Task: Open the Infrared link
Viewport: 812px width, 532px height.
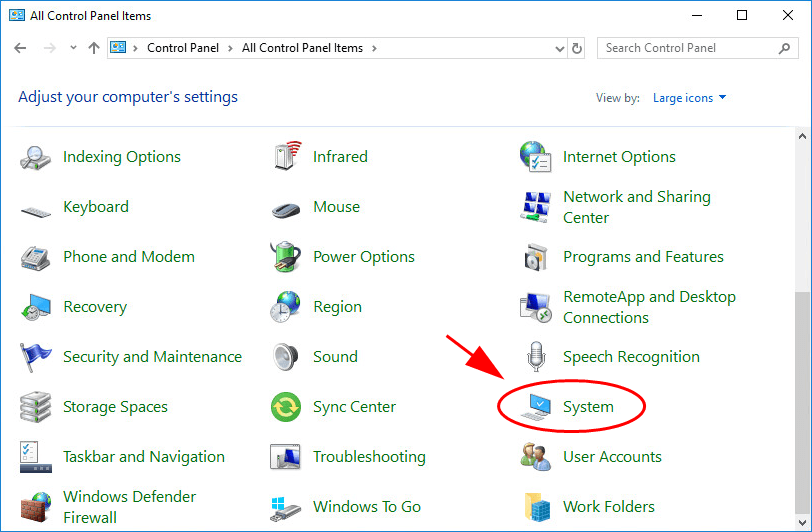Action: coord(340,157)
